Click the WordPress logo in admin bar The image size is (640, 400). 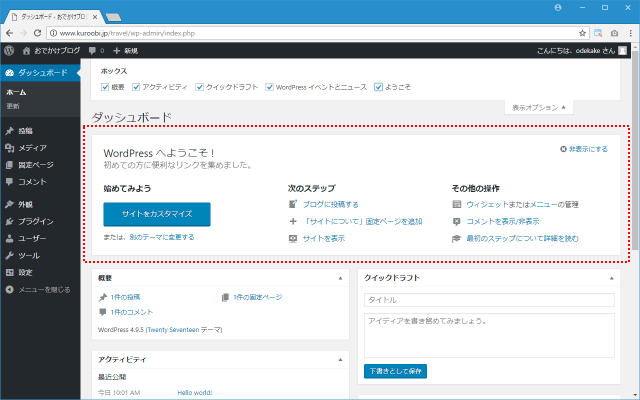point(9,50)
